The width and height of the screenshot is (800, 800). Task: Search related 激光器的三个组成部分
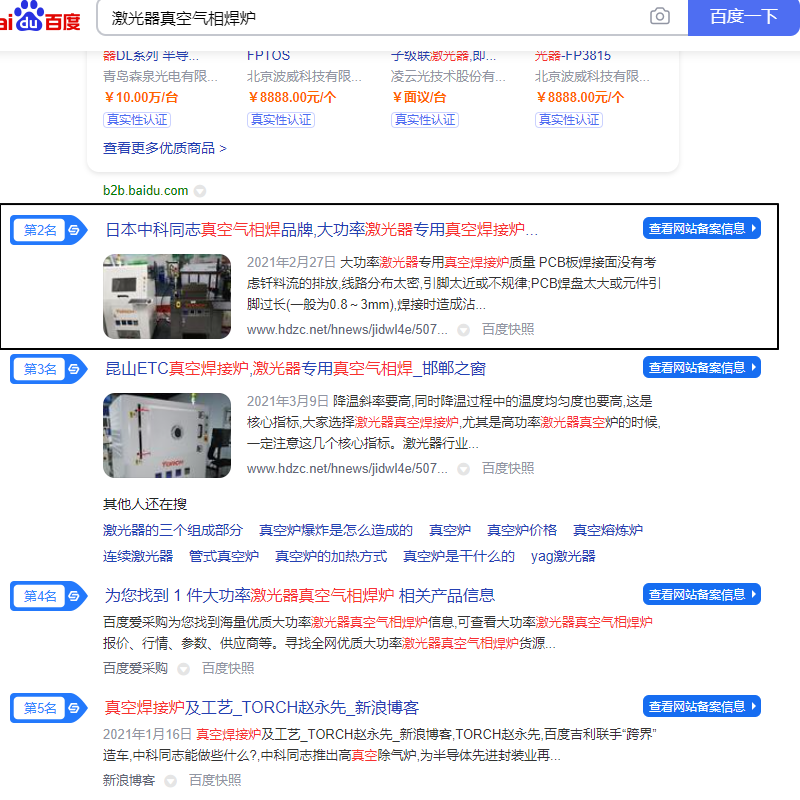point(172,531)
